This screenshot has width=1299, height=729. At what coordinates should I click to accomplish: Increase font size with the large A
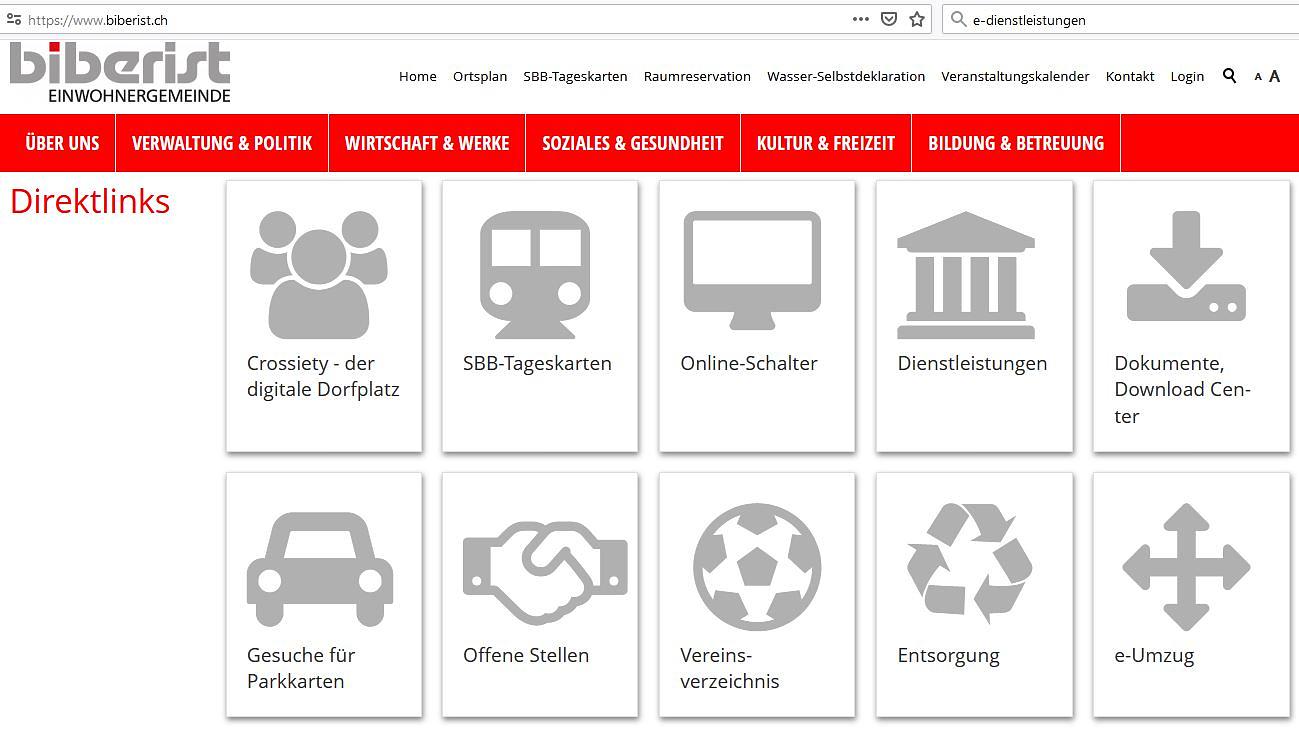[x=1274, y=76]
